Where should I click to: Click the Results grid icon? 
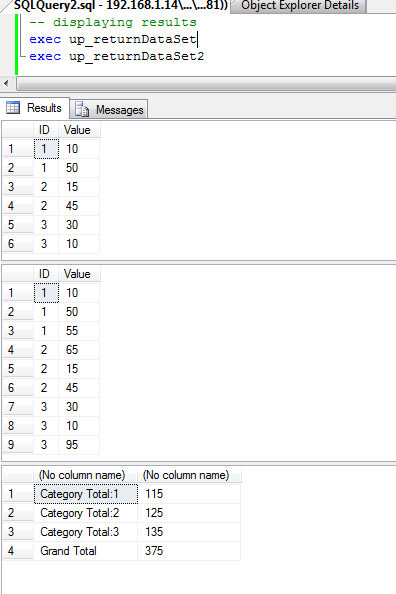click(x=13, y=108)
